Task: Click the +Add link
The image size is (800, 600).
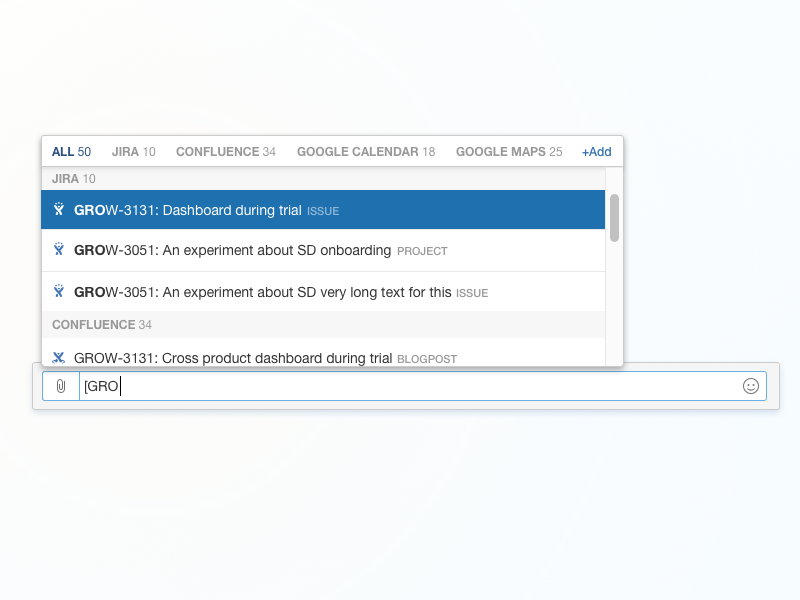Action: tap(596, 151)
